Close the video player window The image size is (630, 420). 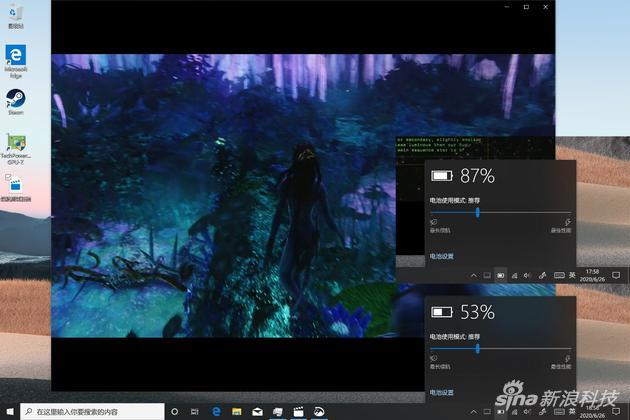click(x=546, y=7)
